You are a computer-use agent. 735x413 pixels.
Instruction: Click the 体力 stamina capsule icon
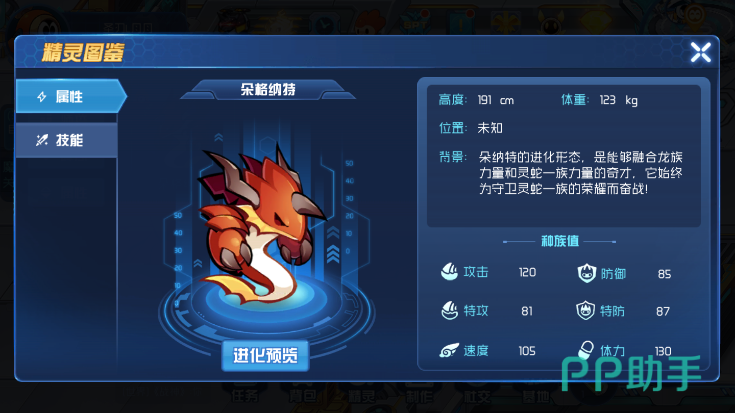(x=585, y=350)
